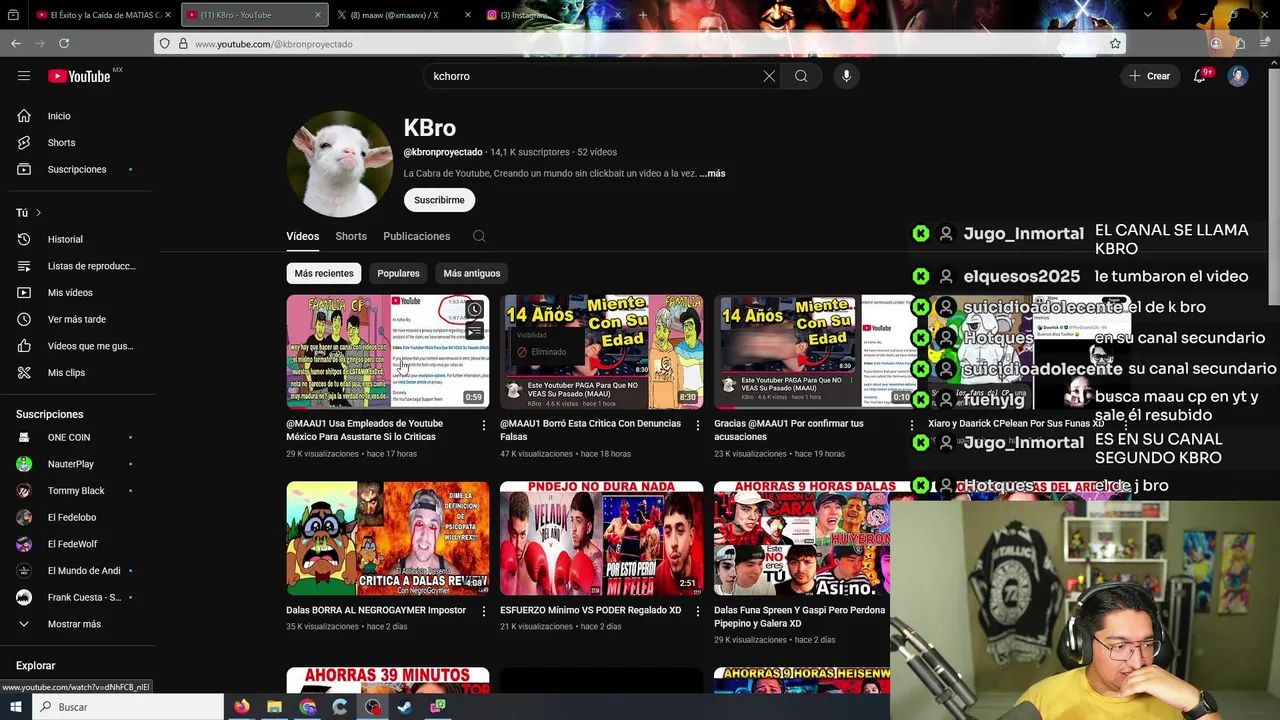
Task: Open options menu for Dalas BORRA AL NEGROGAYMER video
Action: [x=484, y=611]
